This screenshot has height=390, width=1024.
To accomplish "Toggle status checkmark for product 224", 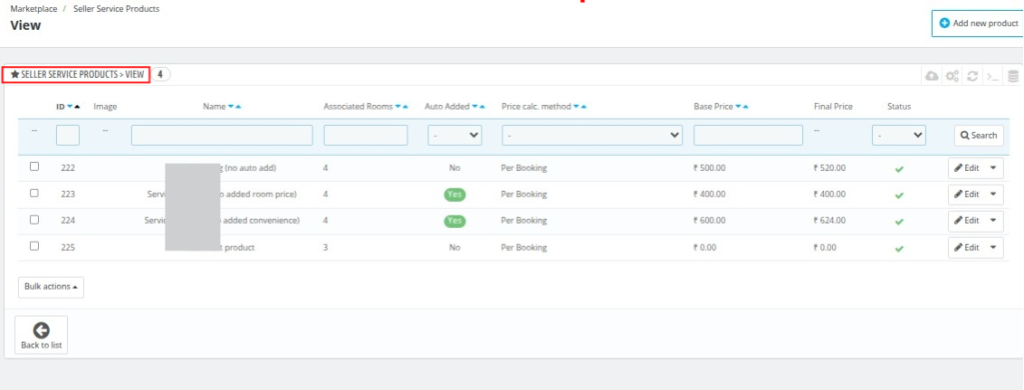I will (899, 221).
